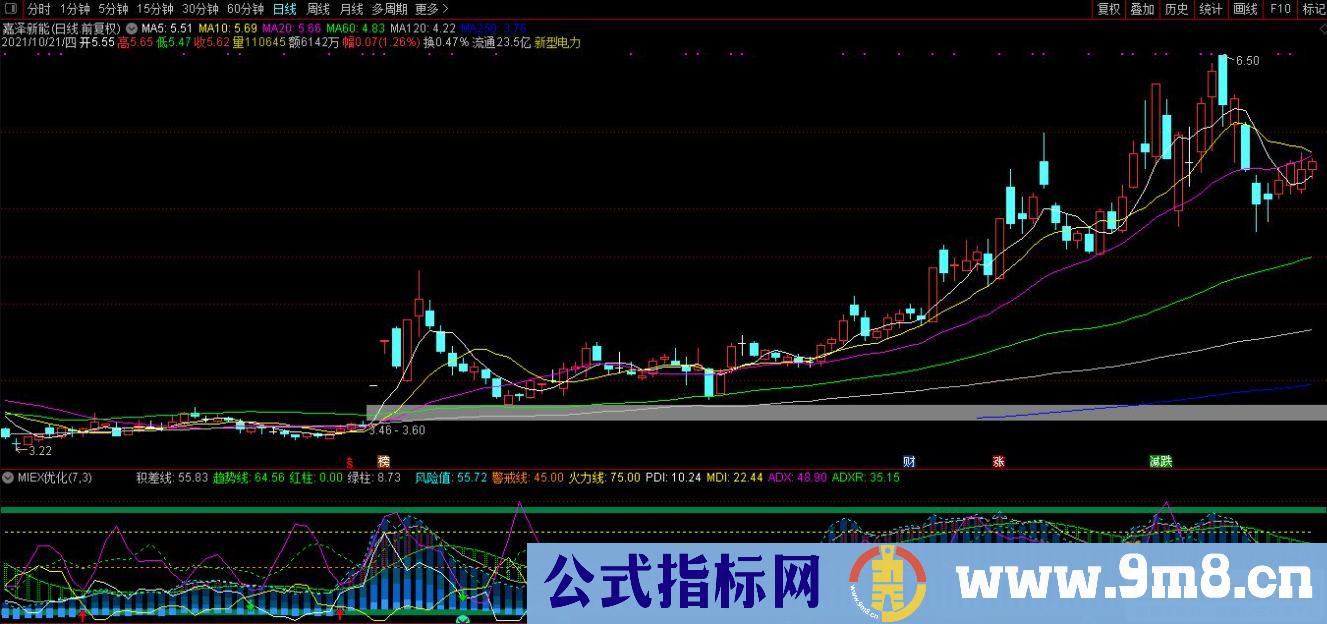Click the 榜 event marker icon
This screenshot has height=624, width=1327.
coord(383,462)
